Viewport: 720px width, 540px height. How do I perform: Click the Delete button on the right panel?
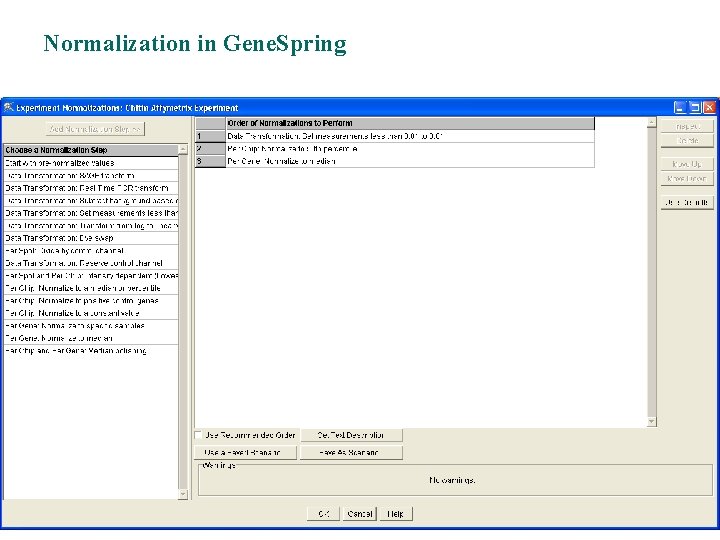tap(687, 141)
